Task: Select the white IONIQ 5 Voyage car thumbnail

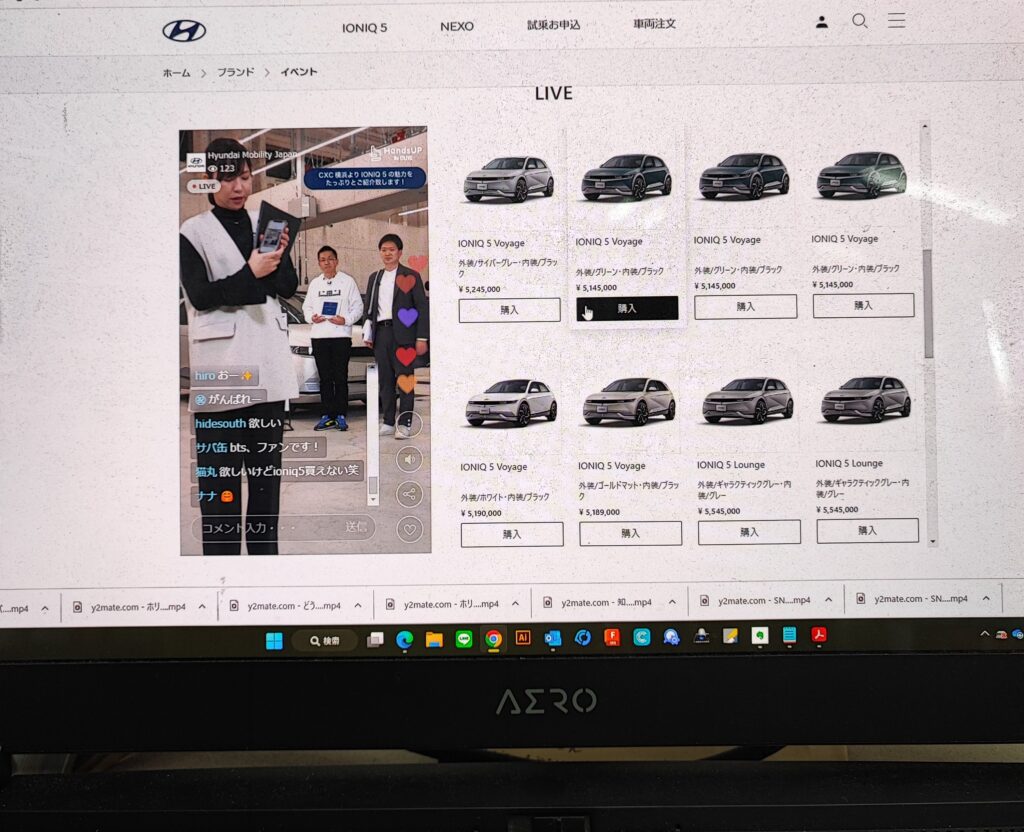Action: tap(510, 402)
